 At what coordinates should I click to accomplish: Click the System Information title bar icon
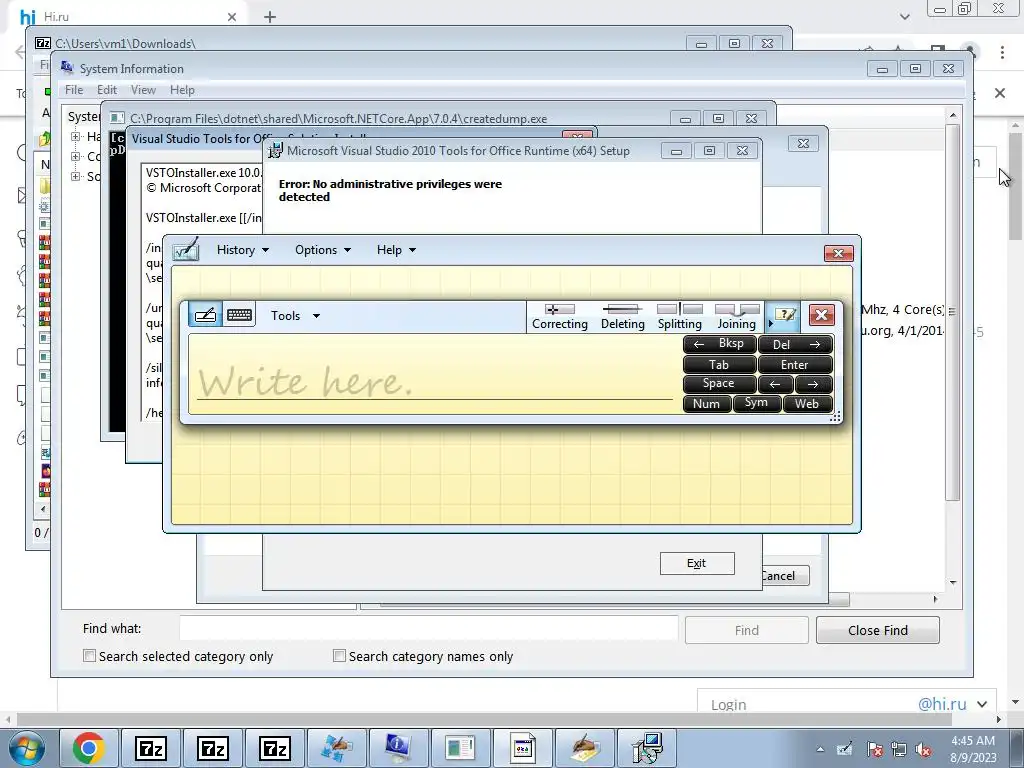(67, 68)
